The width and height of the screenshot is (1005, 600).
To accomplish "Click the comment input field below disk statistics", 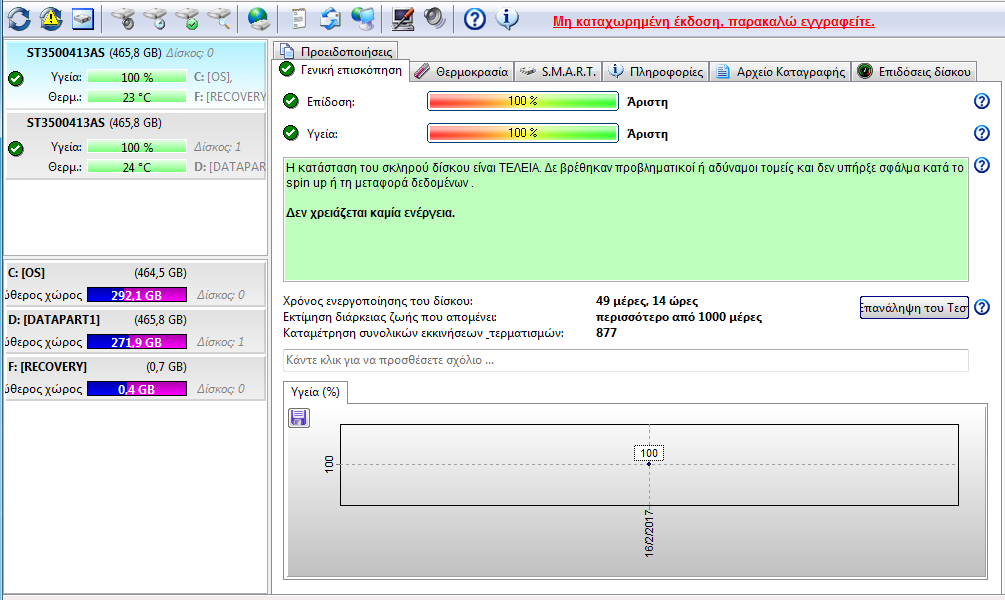I will (x=625, y=360).
